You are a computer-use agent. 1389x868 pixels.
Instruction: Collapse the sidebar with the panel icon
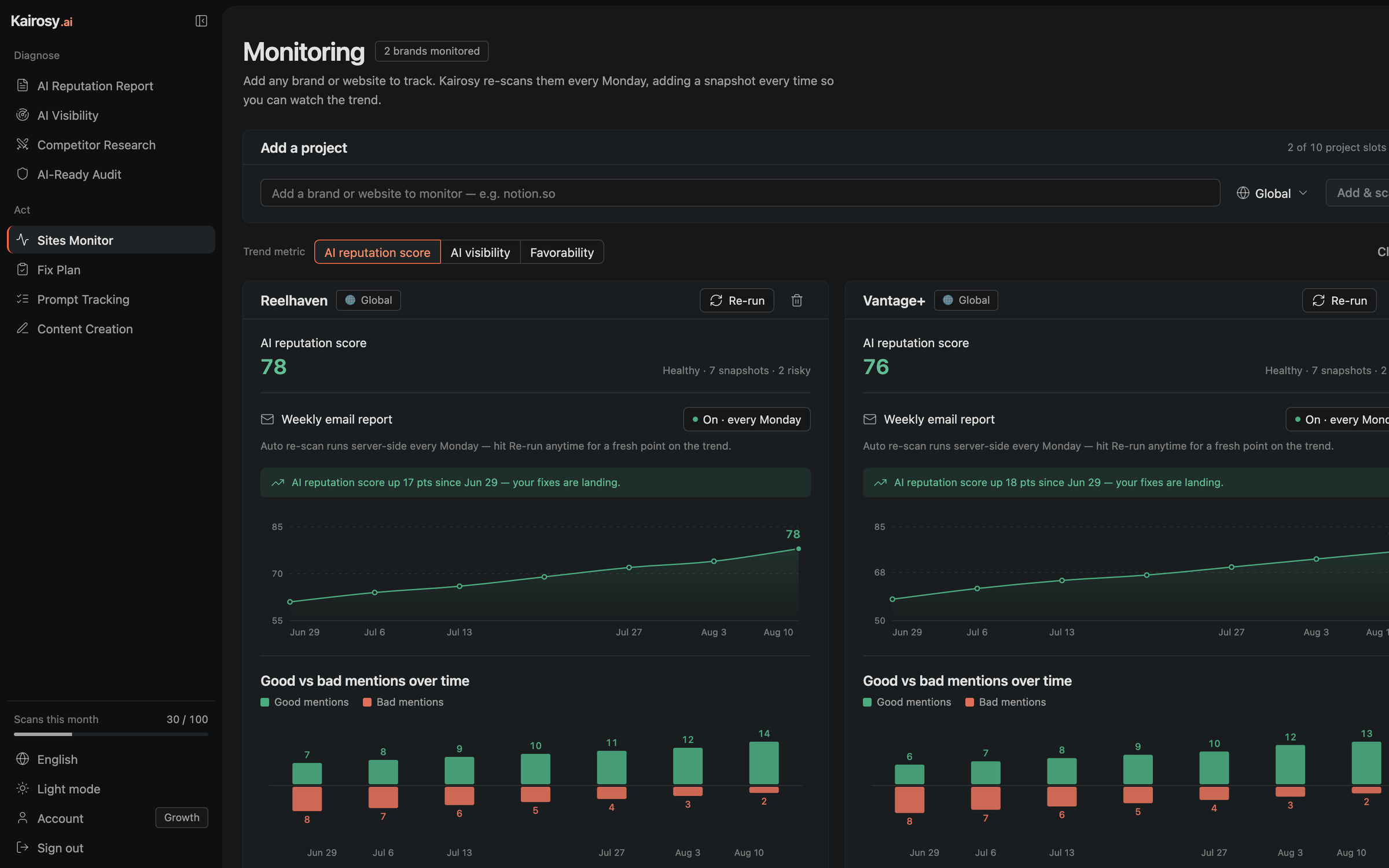tap(201, 21)
